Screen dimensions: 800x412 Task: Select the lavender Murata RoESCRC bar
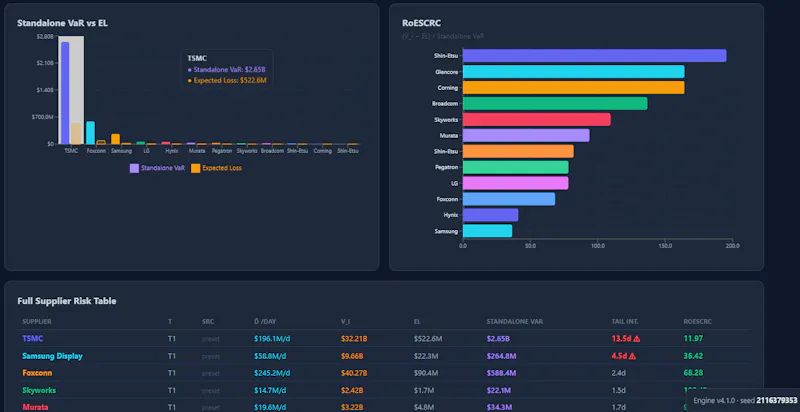[x=526, y=135]
